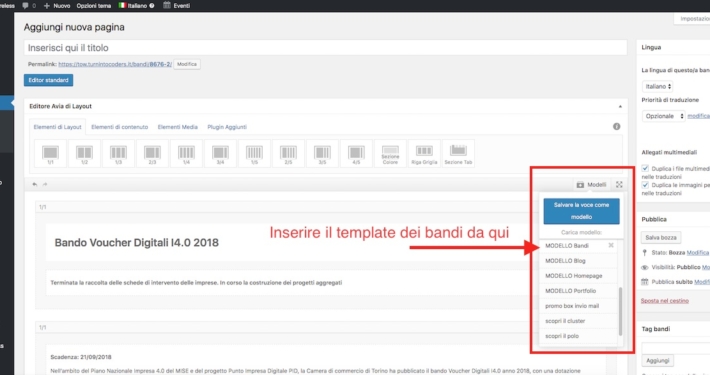Click the Tag bandi input field
This screenshot has height=375, width=710.
point(676,348)
